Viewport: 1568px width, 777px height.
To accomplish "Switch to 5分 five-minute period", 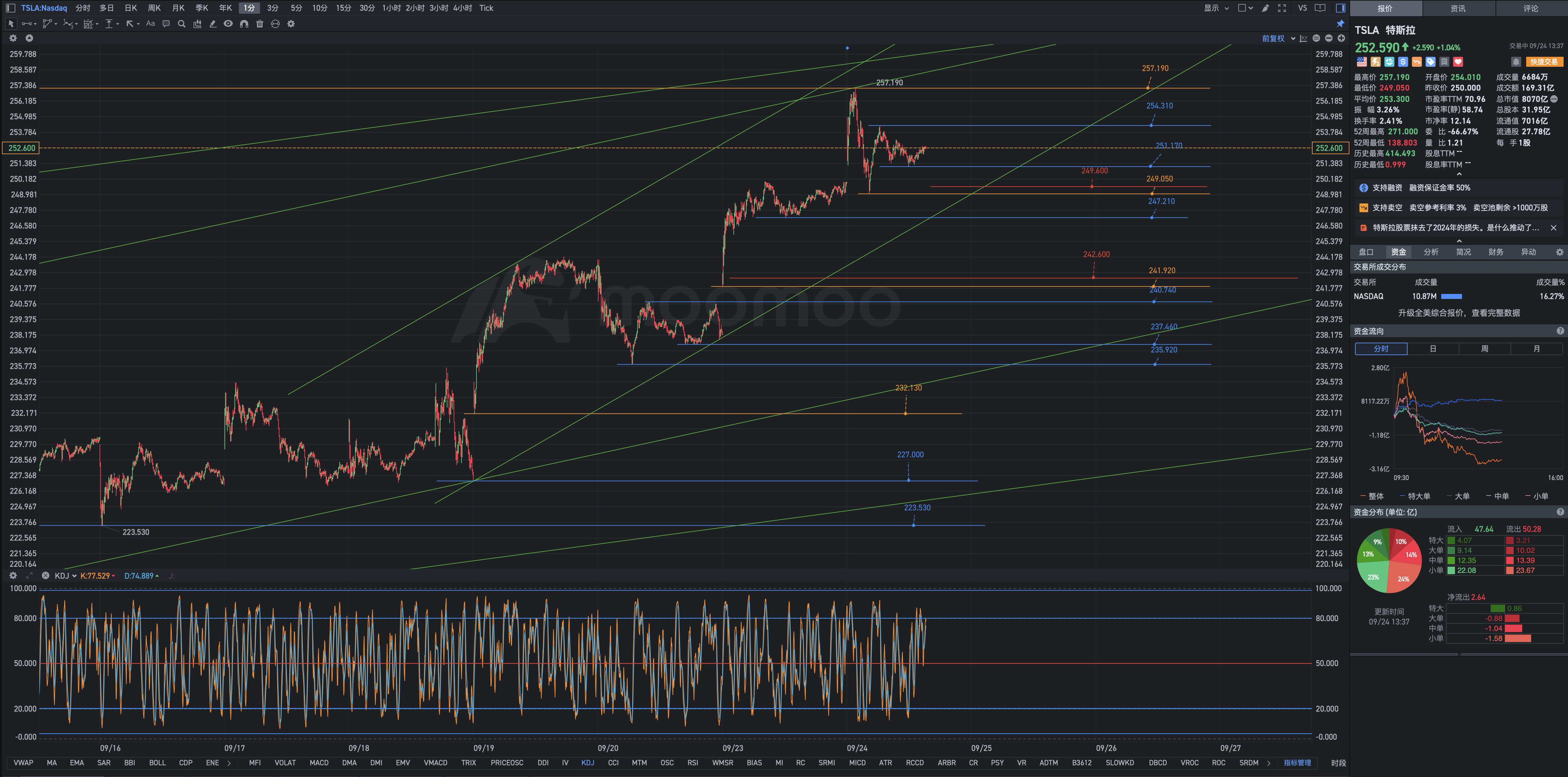I will 296,8.
